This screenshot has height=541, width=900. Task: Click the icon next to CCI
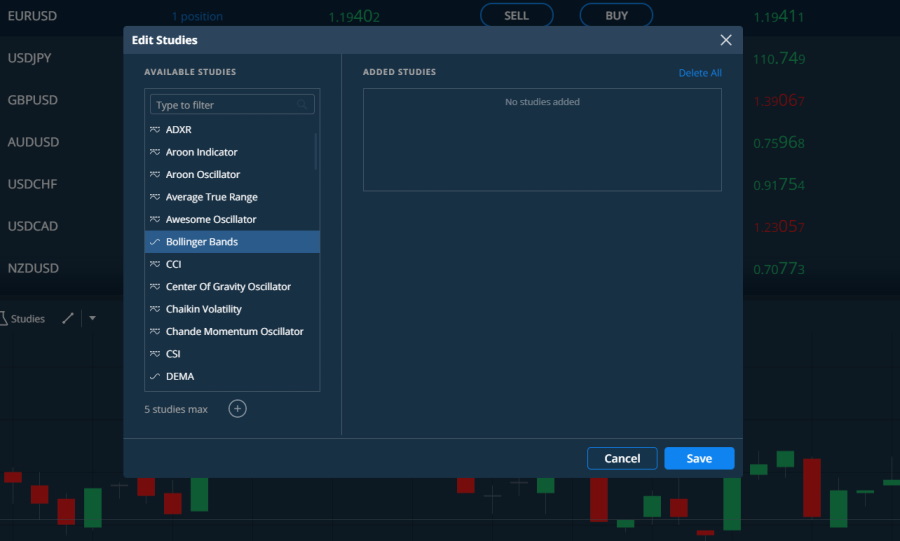point(154,264)
